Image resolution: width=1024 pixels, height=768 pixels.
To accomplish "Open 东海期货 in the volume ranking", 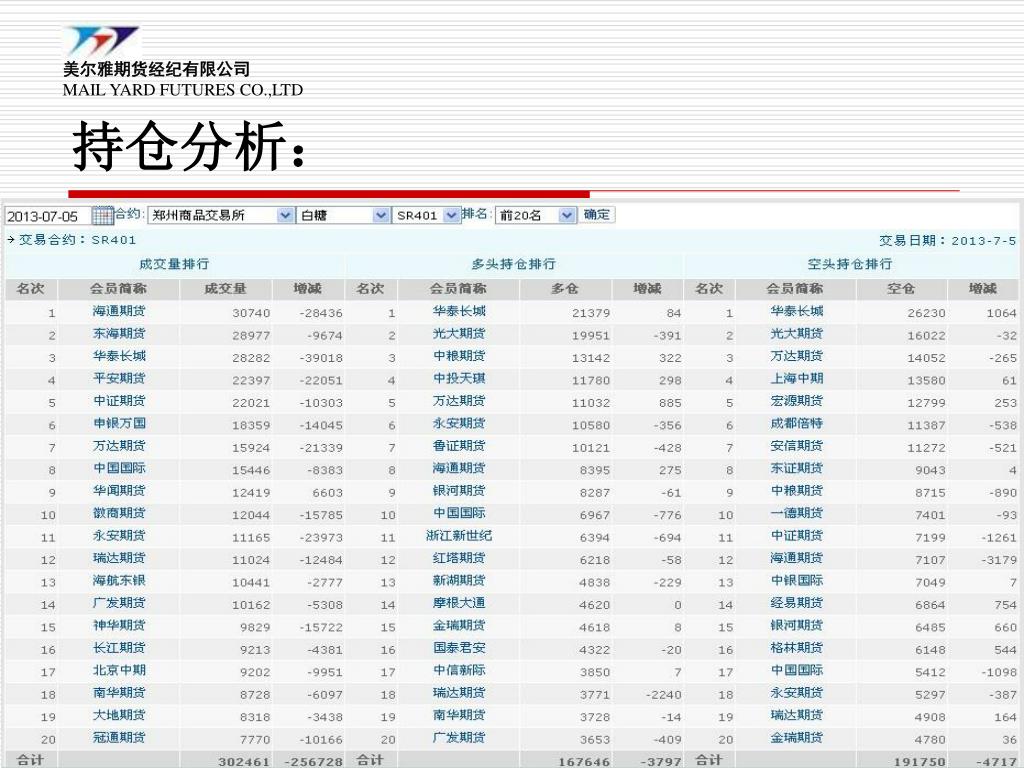I will (119, 334).
